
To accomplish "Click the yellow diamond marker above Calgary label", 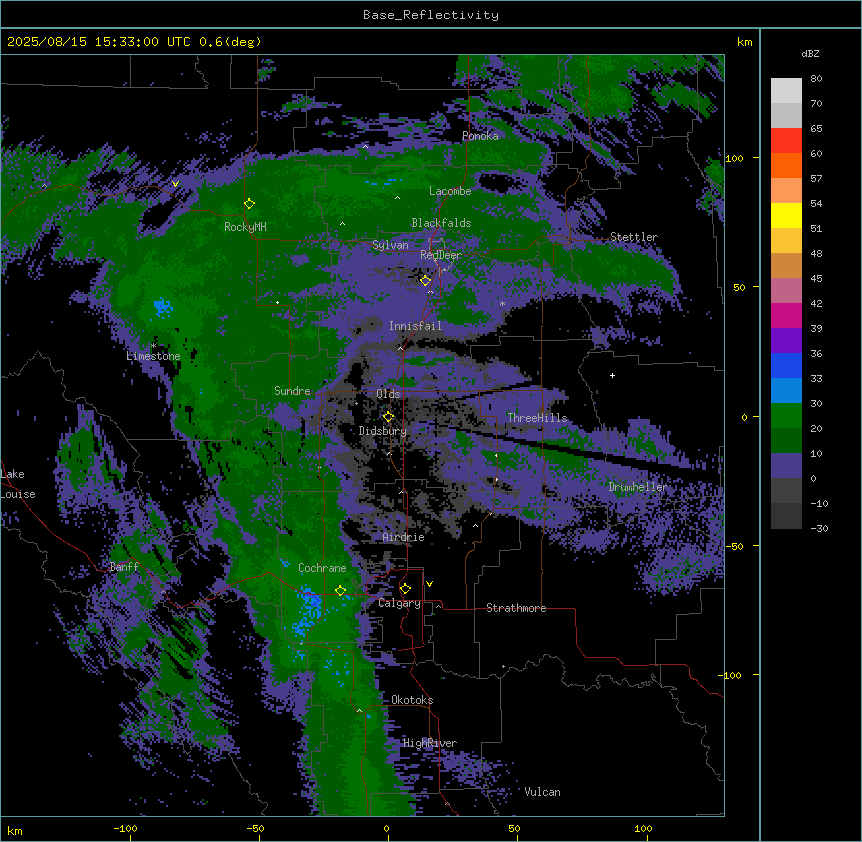I will pyautogui.click(x=406, y=589).
